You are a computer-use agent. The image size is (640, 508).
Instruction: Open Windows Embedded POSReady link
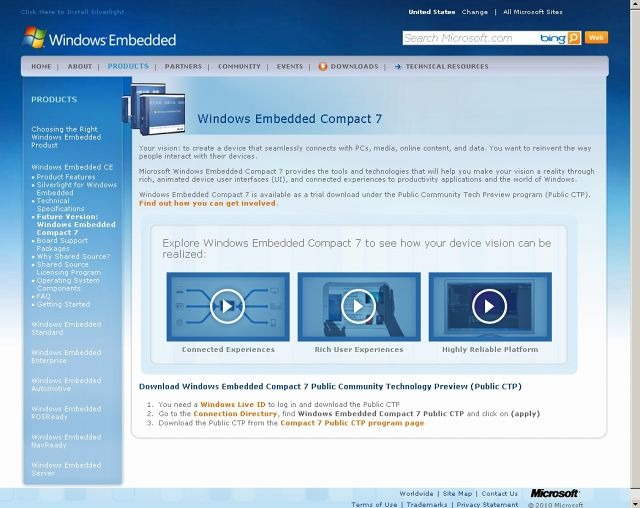tap(66, 413)
